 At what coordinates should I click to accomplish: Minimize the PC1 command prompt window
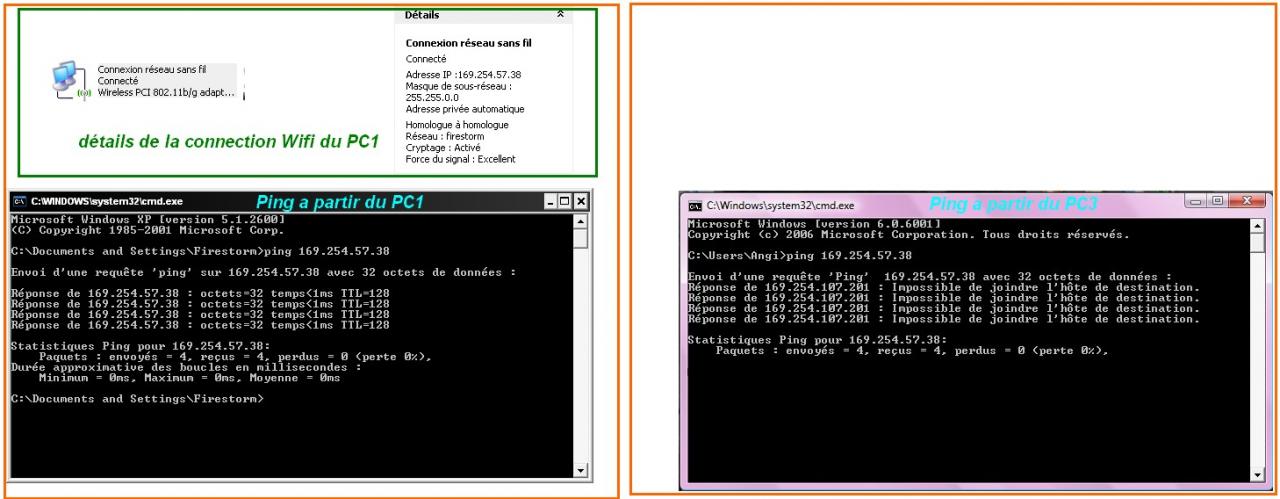pyautogui.click(x=550, y=201)
